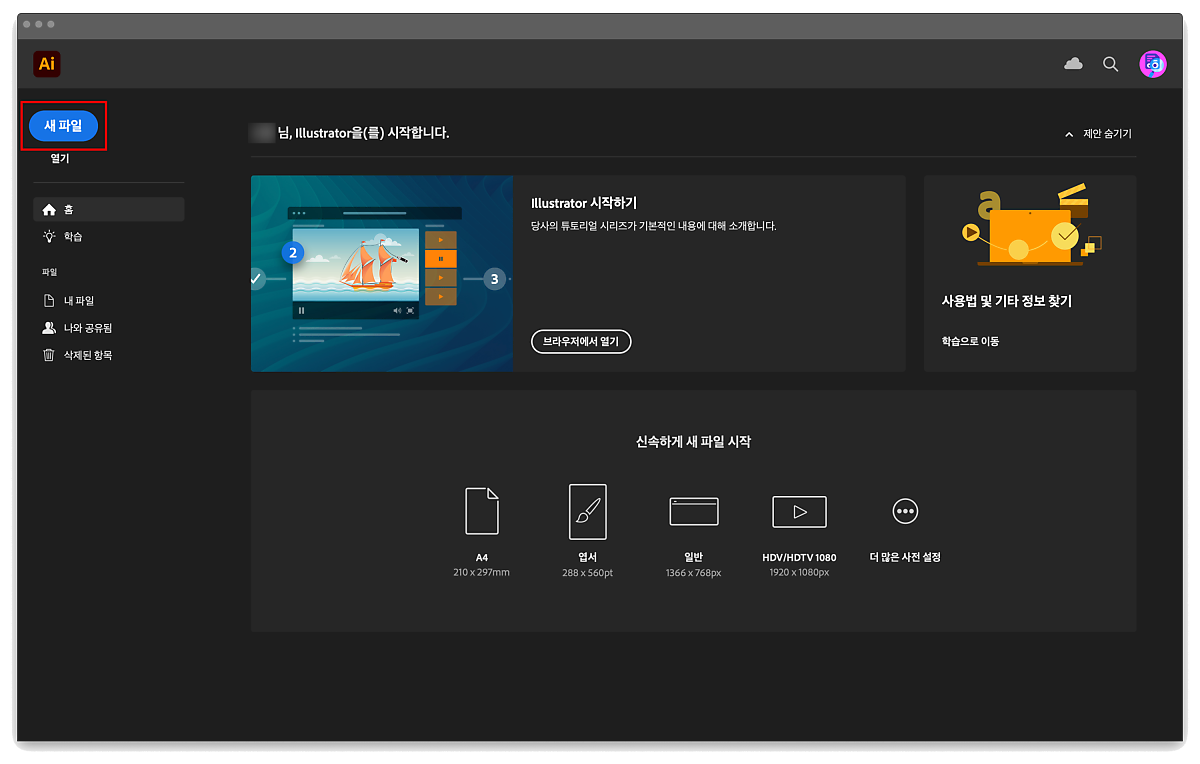Click the 열기 open link
Image resolution: width=1200 pixels, height=764 pixels.
pos(60,158)
